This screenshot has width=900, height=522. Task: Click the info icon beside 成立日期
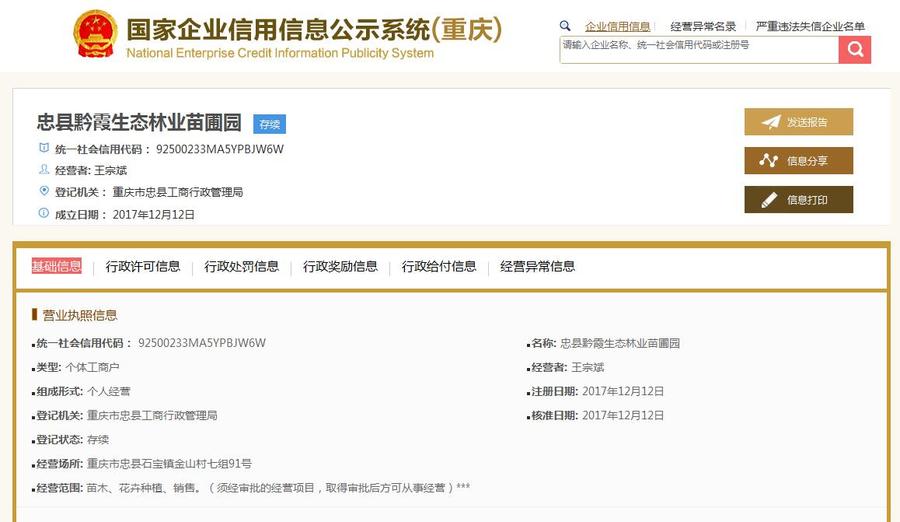click(x=44, y=213)
